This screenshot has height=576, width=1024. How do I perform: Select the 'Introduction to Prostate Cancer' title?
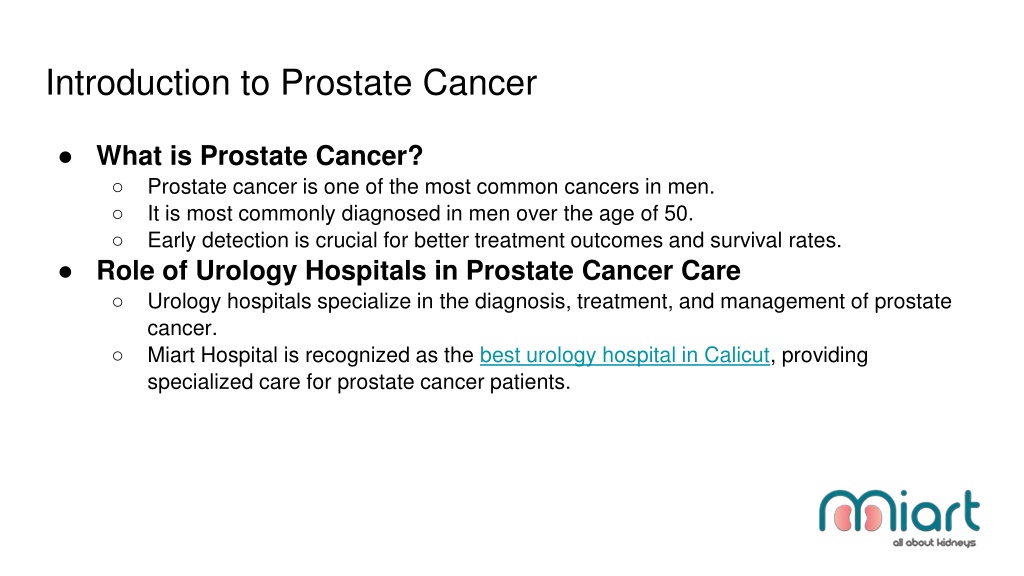pyautogui.click(x=291, y=83)
